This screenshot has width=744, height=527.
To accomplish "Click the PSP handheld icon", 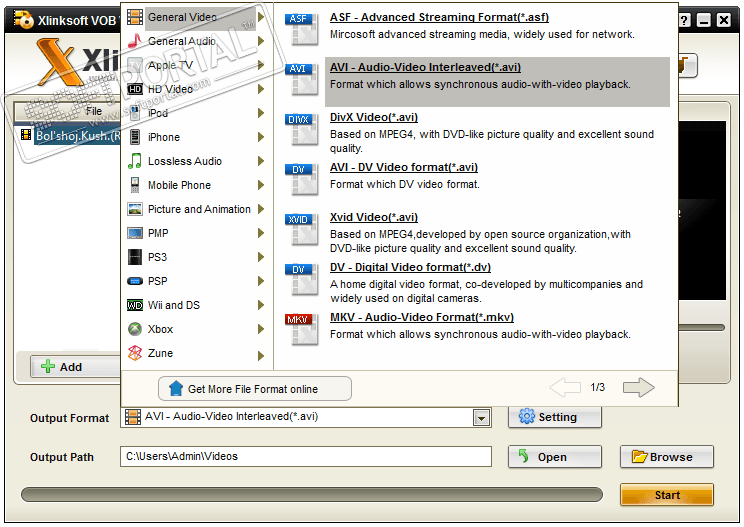I will 135,281.
